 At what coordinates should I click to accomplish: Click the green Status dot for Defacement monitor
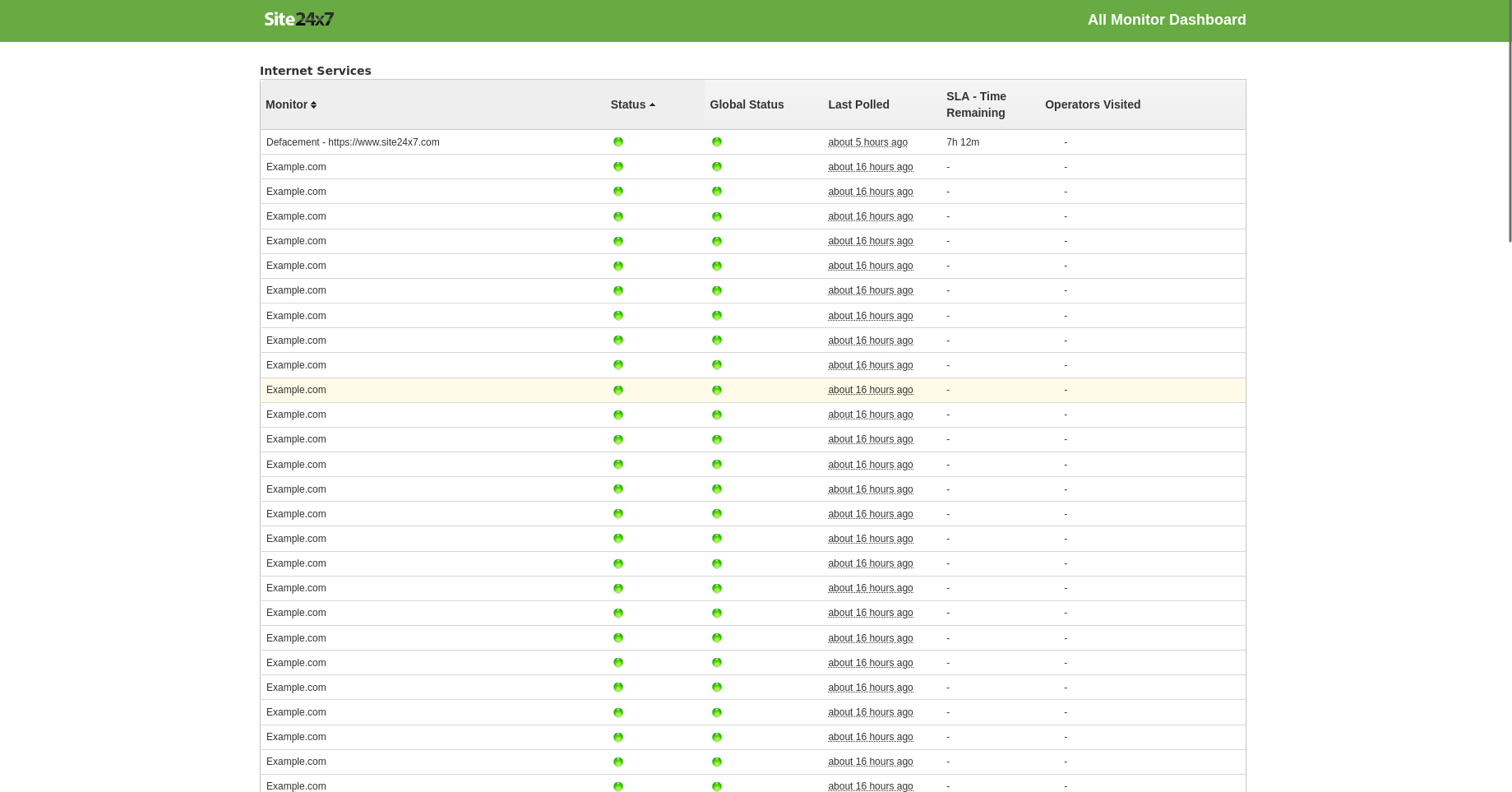(x=617, y=141)
